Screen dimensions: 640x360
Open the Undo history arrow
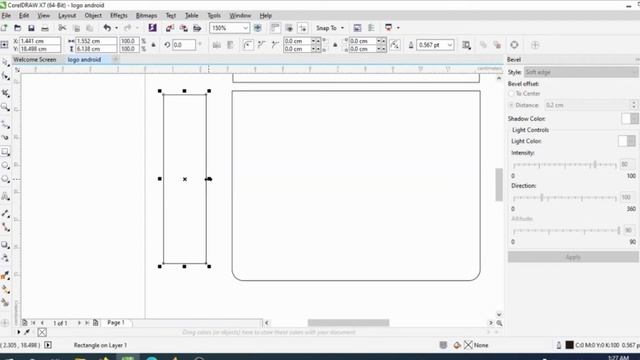116,28
